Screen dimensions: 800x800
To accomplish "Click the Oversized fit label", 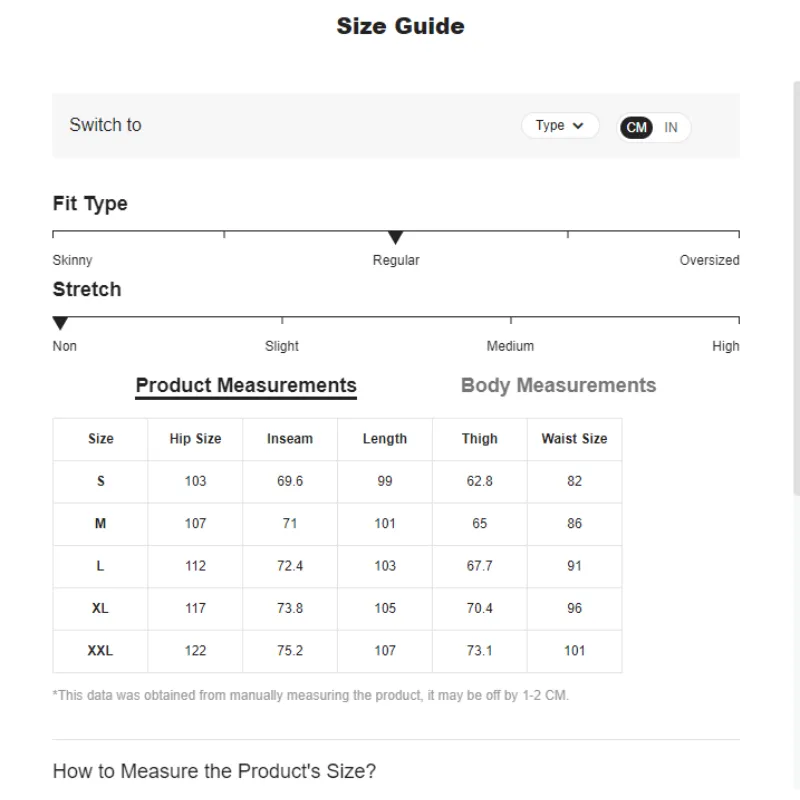I will (x=709, y=260).
